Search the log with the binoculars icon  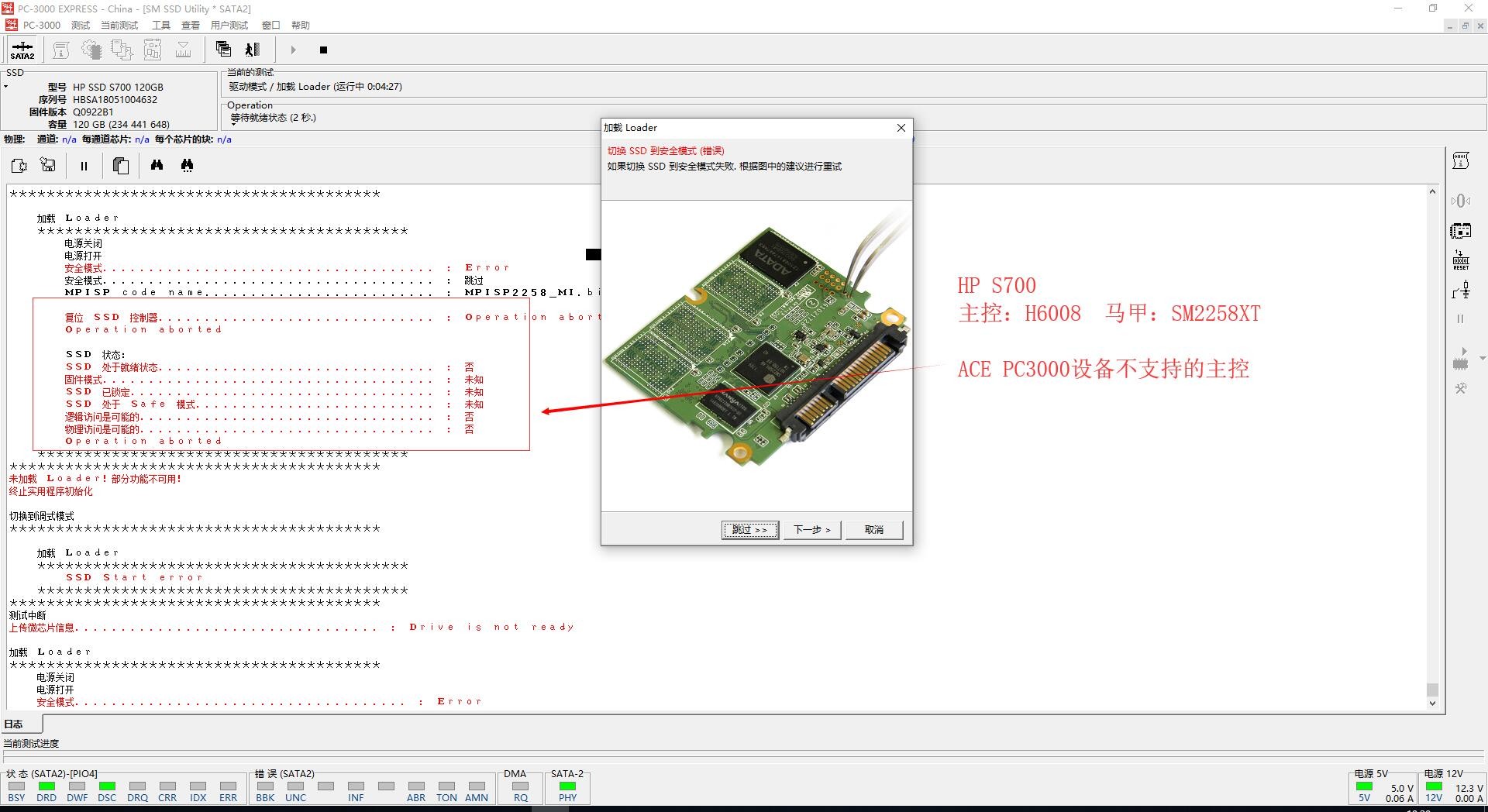(x=157, y=165)
